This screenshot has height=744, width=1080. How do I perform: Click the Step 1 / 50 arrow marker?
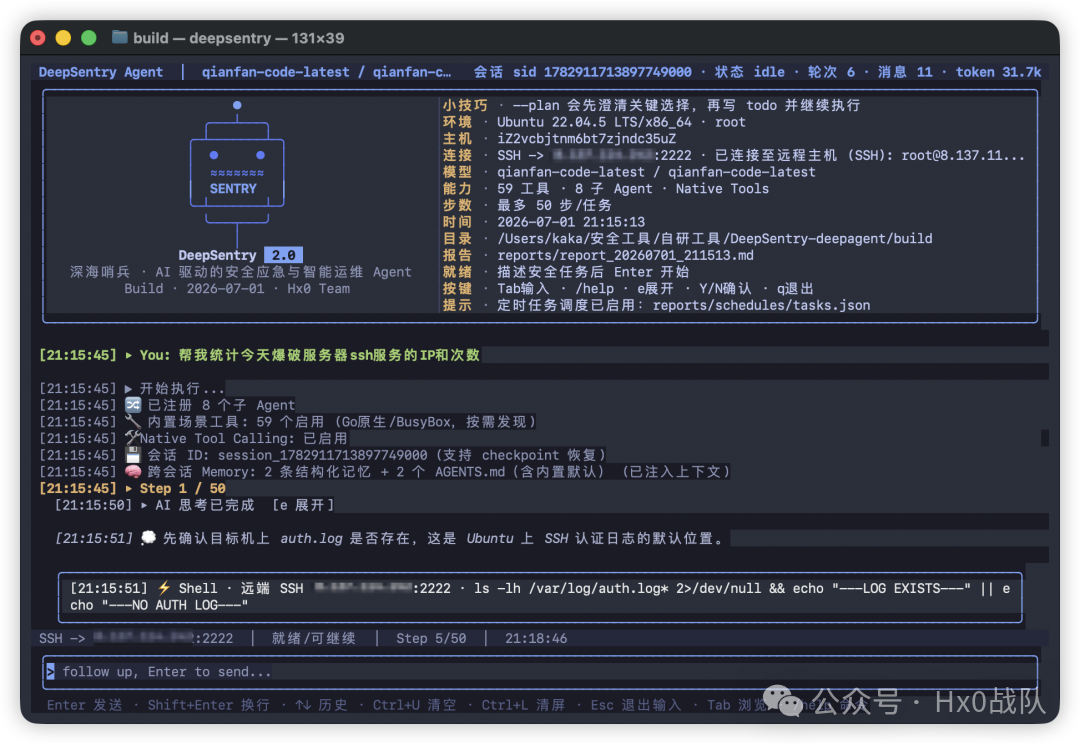pos(129,488)
